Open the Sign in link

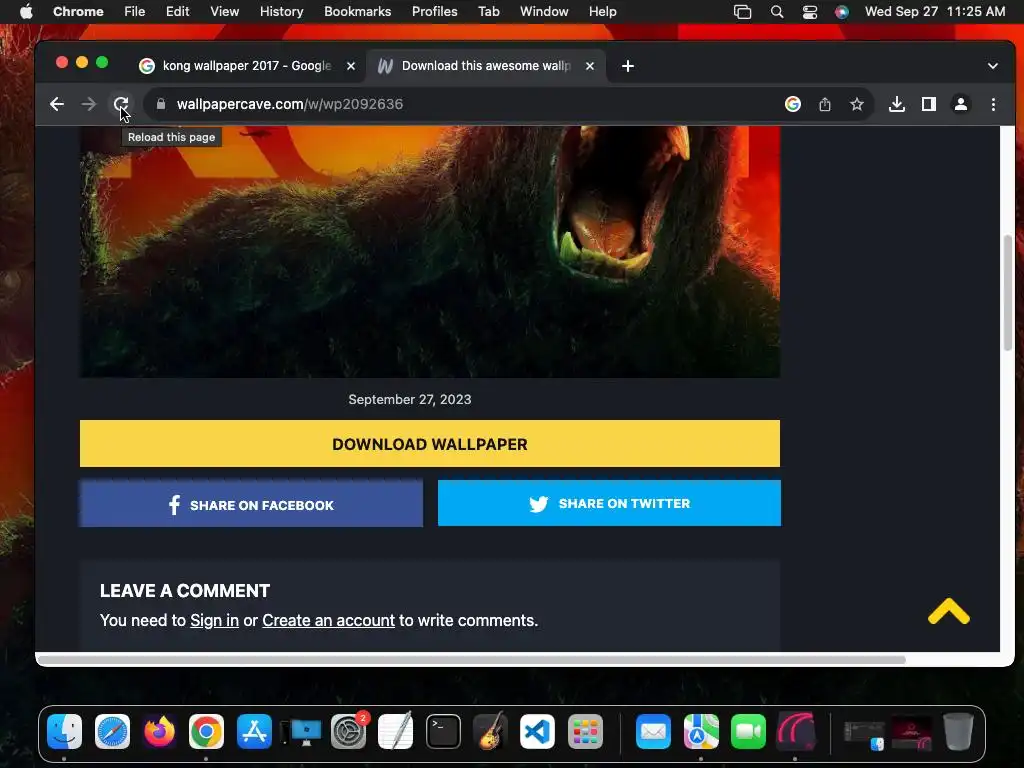point(214,620)
